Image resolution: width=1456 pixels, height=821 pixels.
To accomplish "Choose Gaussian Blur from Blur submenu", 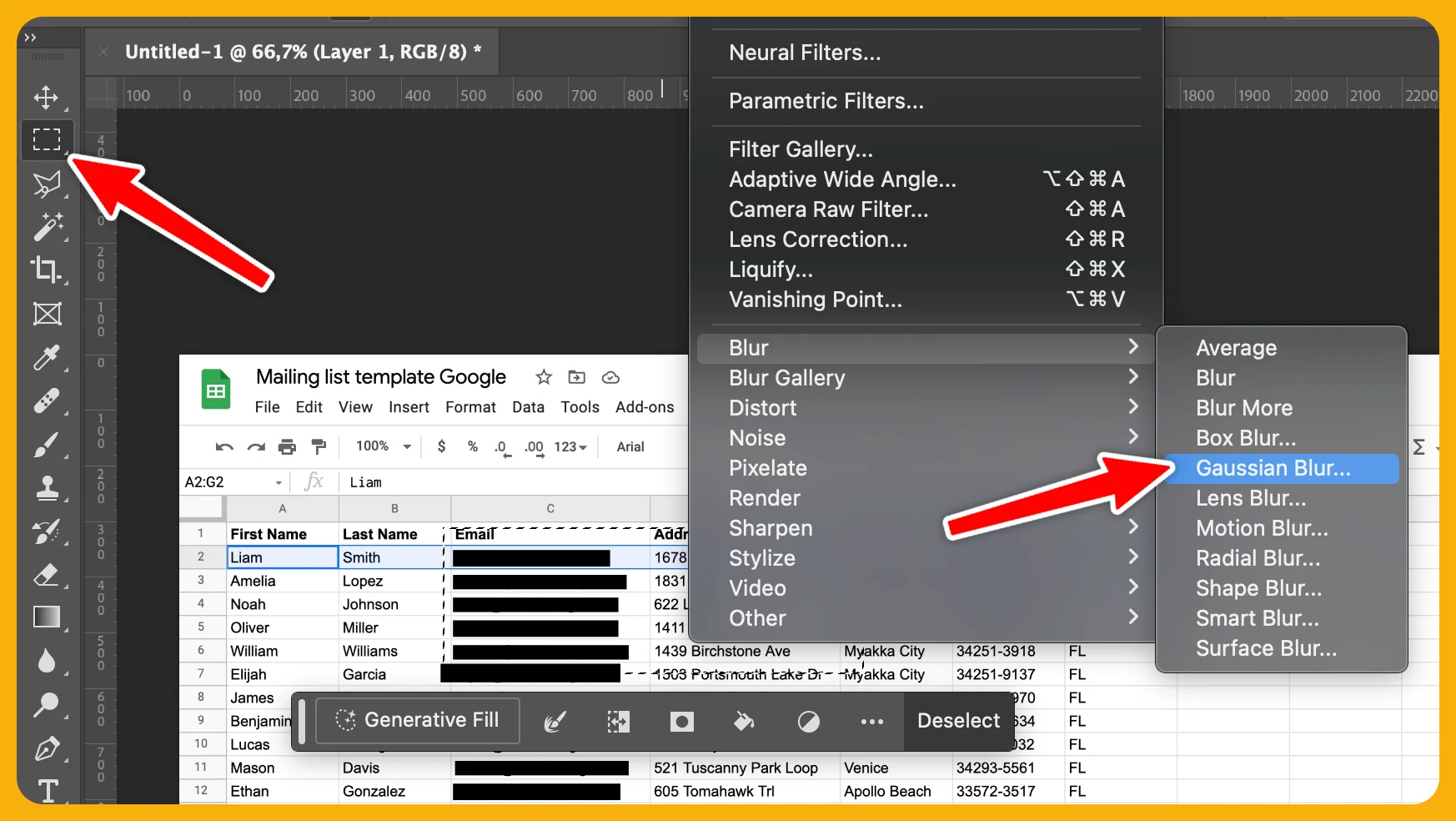I will (x=1282, y=468).
